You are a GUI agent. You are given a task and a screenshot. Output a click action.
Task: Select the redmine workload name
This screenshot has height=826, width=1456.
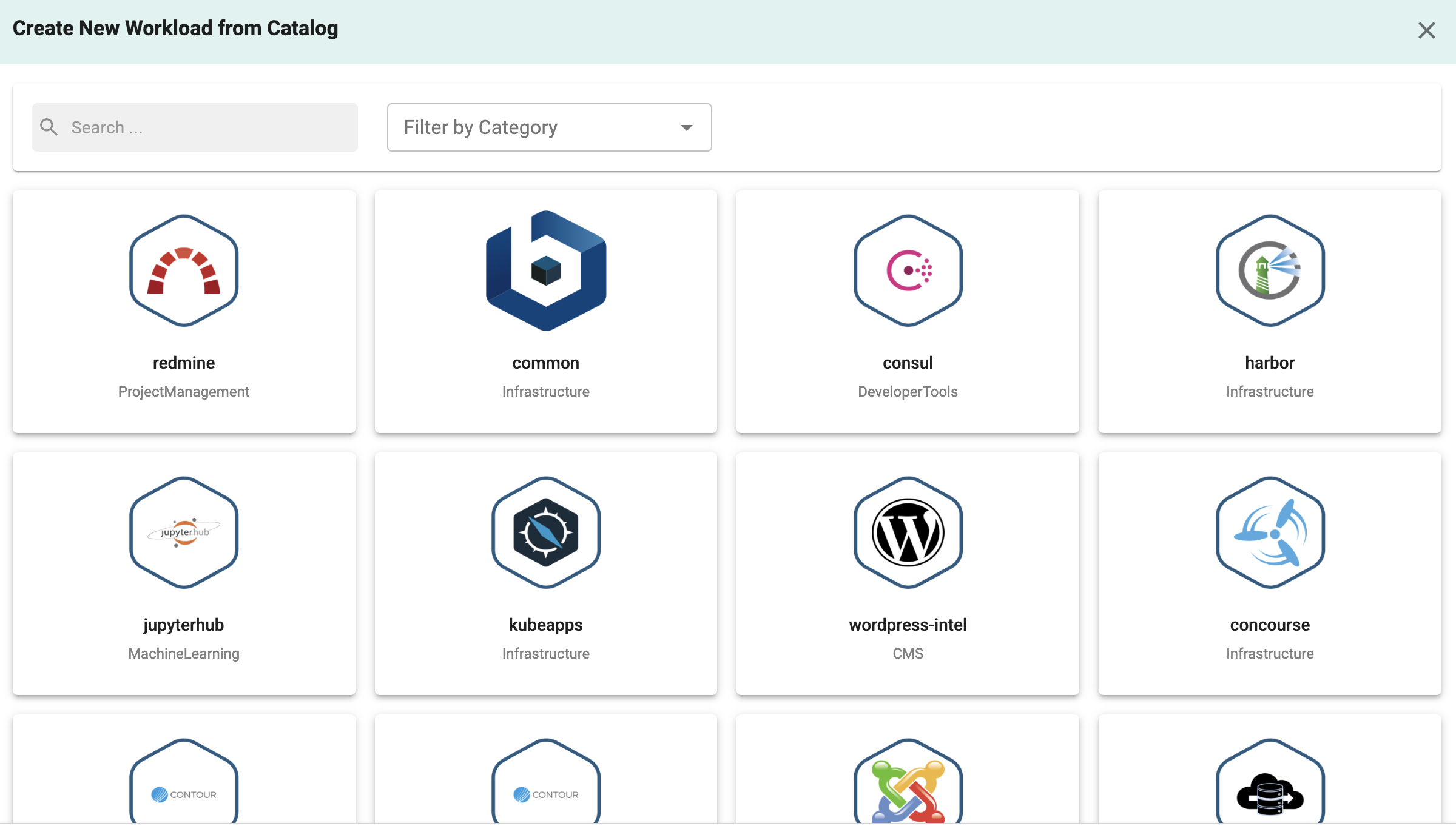click(x=184, y=363)
